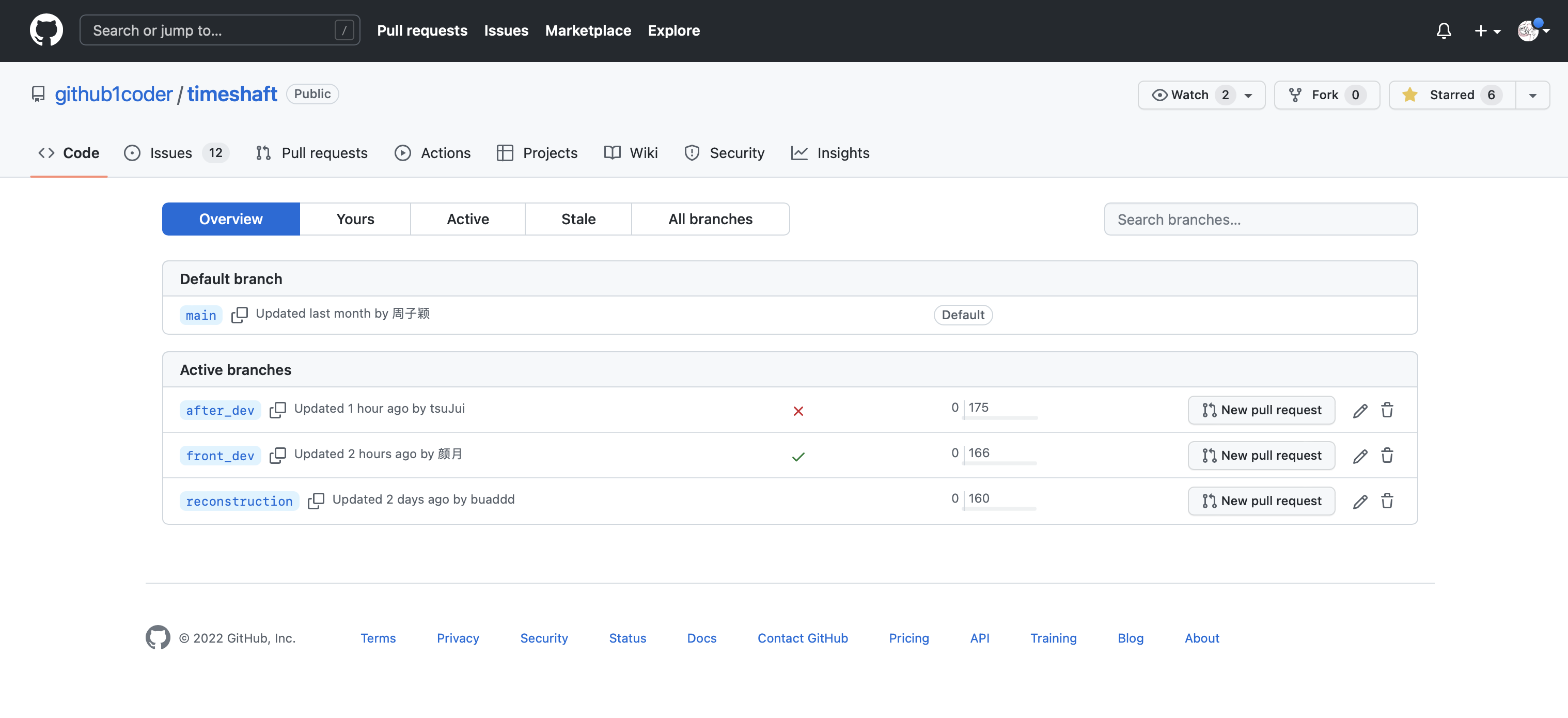The width and height of the screenshot is (1568, 718).
Task: Open global Pull requests in header
Action: (422, 30)
